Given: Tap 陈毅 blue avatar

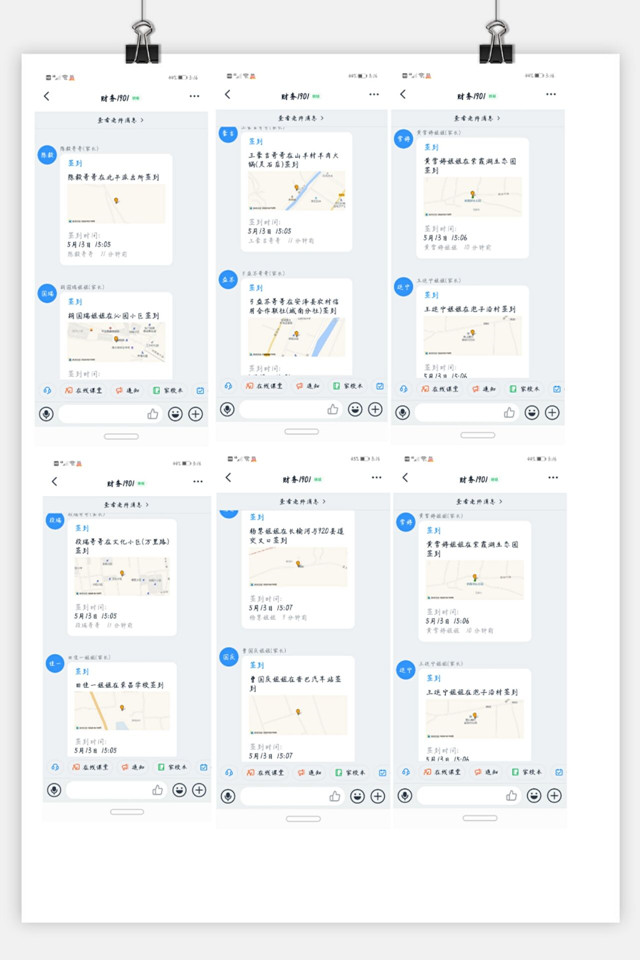Looking at the screenshot, I should coord(47,155).
